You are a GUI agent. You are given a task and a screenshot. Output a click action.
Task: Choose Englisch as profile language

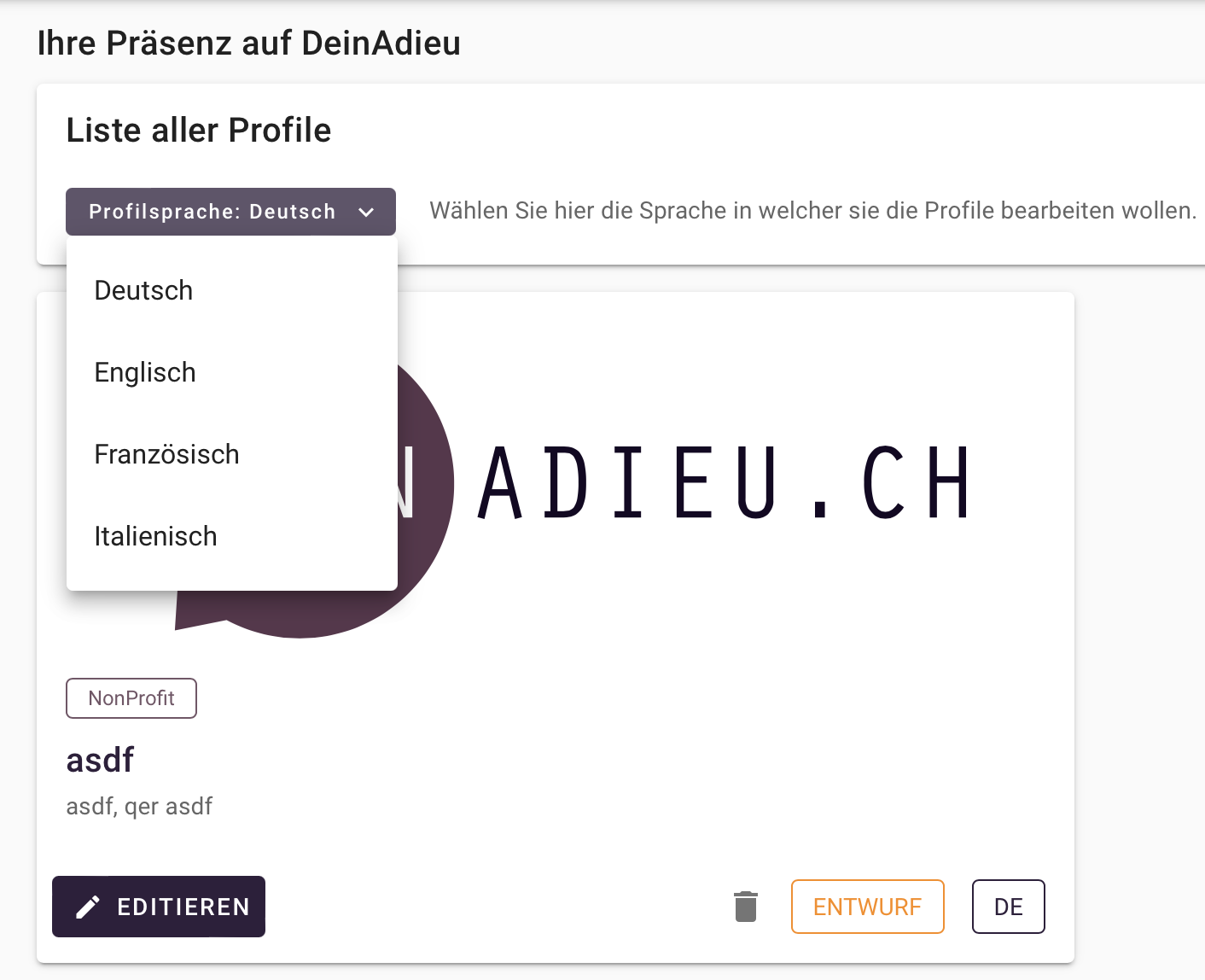tap(146, 372)
